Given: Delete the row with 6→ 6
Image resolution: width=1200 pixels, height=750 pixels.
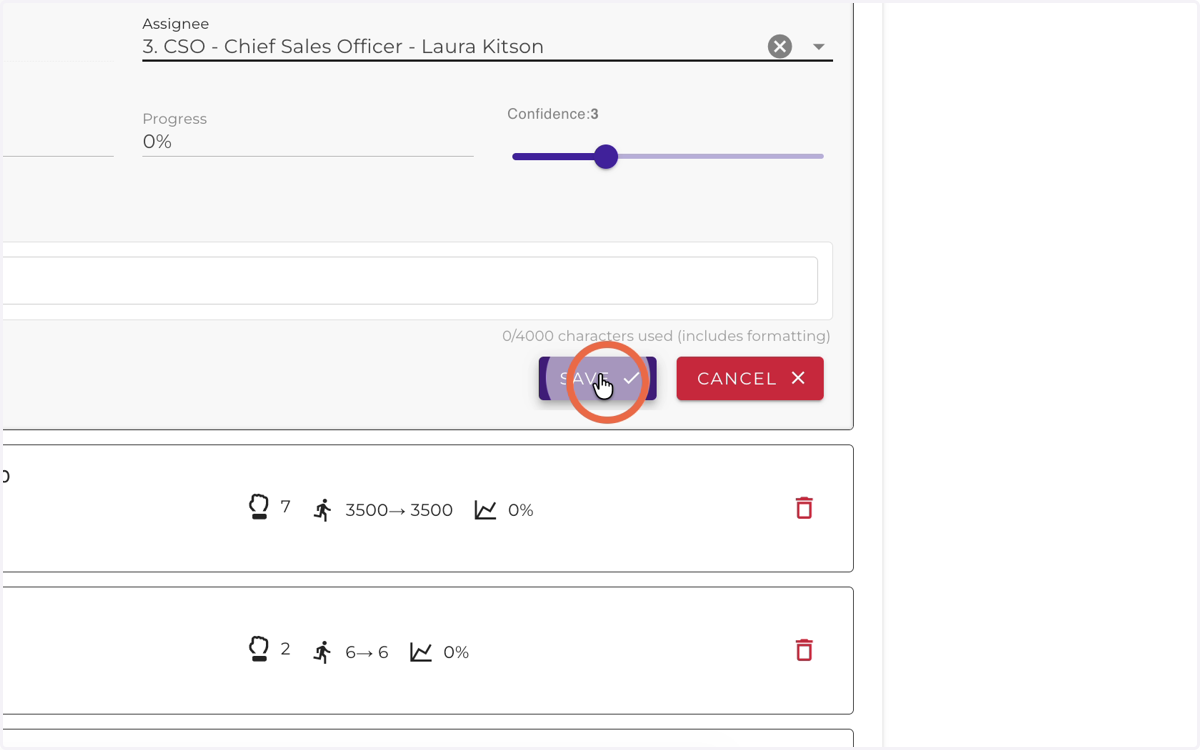Looking at the screenshot, I should [x=804, y=650].
